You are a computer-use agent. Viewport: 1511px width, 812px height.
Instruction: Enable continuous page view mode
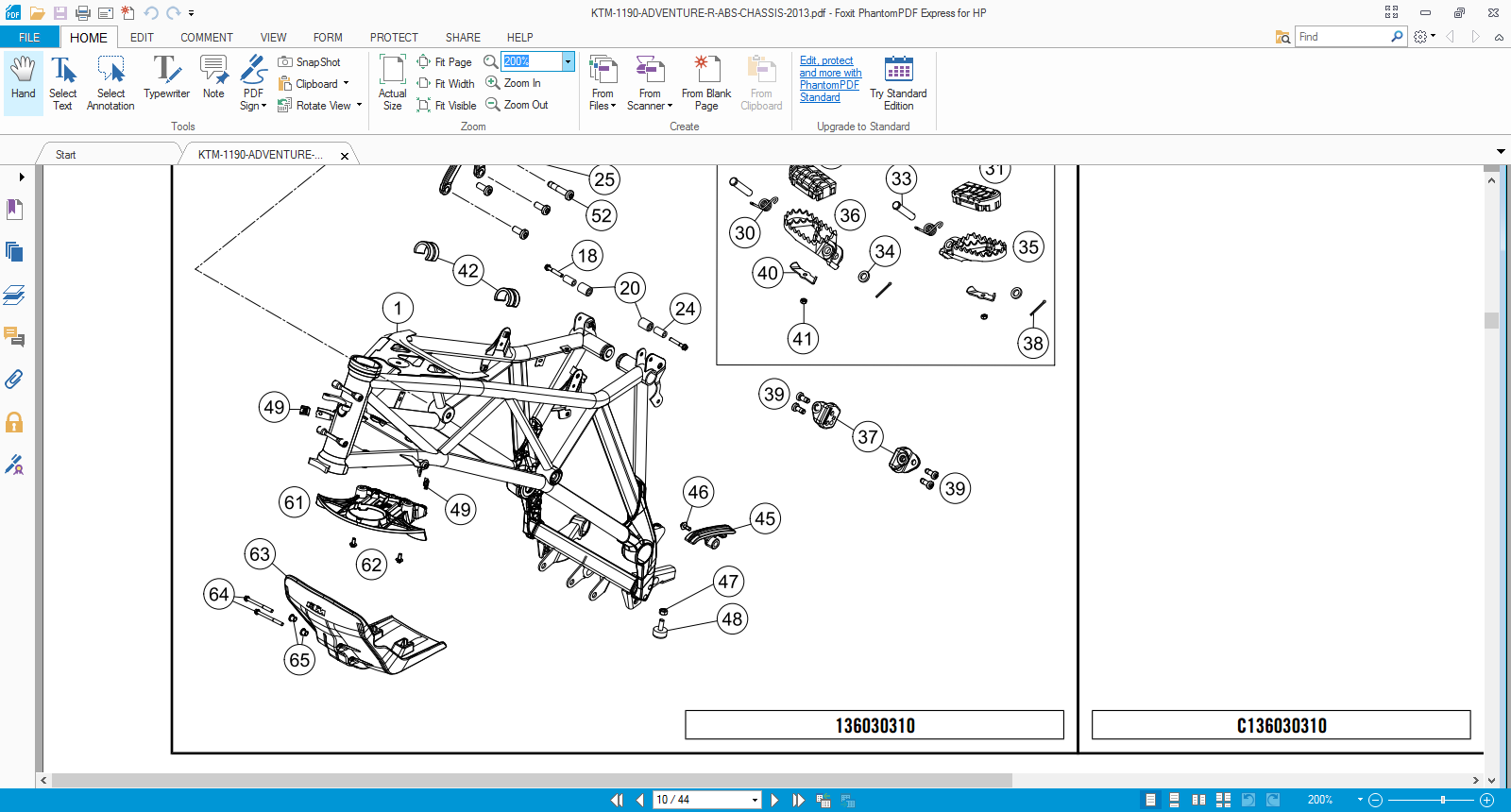tap(1174, 800)
